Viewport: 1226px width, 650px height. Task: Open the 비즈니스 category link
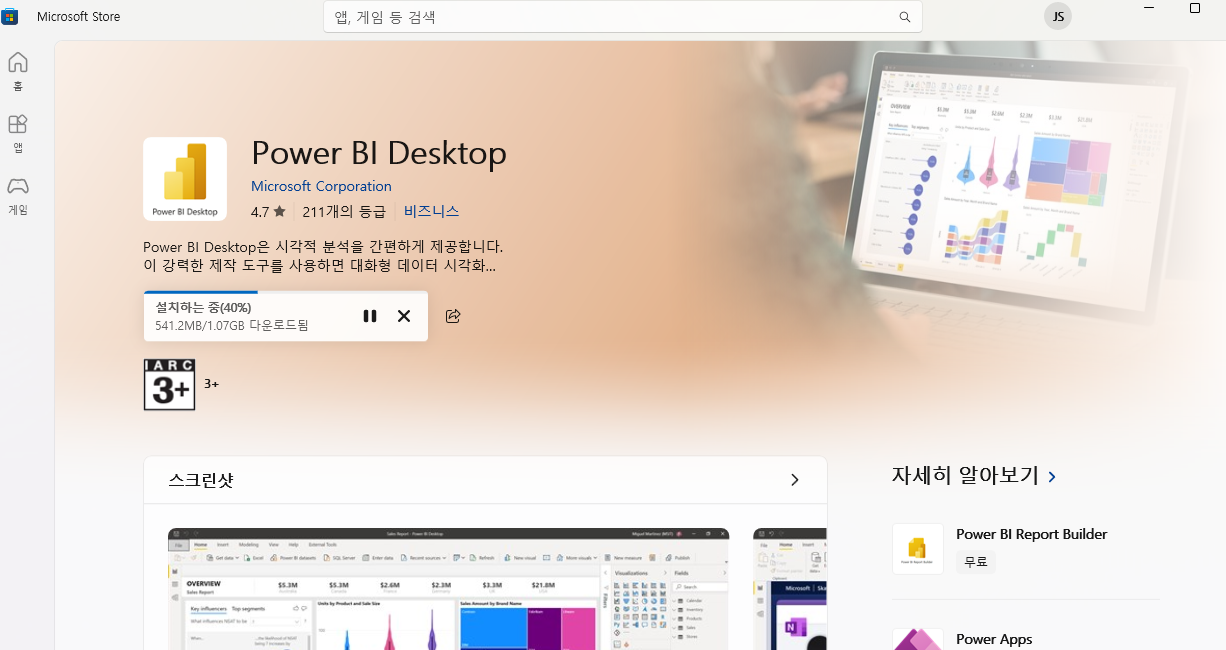tap(431, 211)
